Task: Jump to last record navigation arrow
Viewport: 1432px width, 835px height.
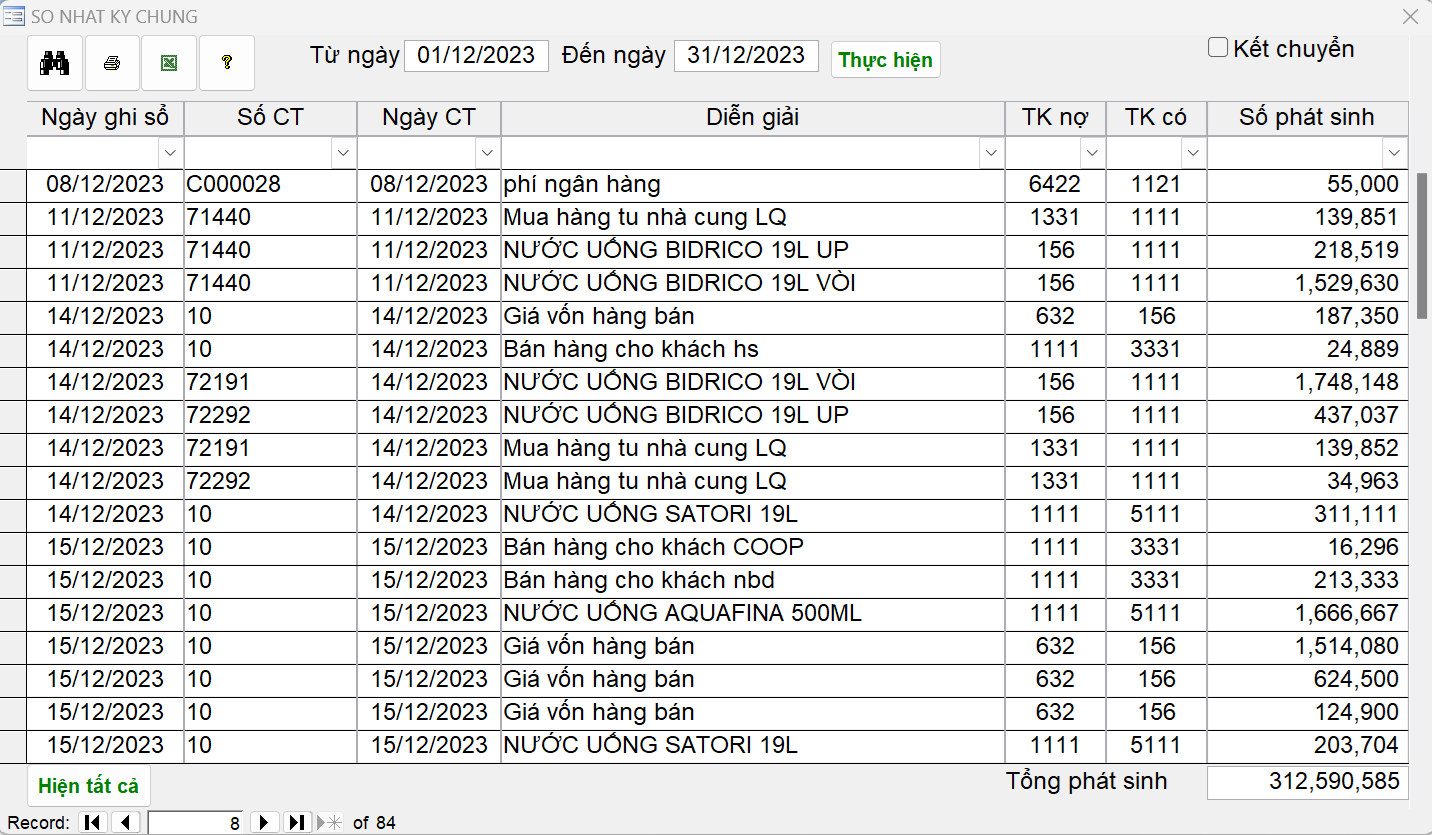Action: tap(297, 822)
